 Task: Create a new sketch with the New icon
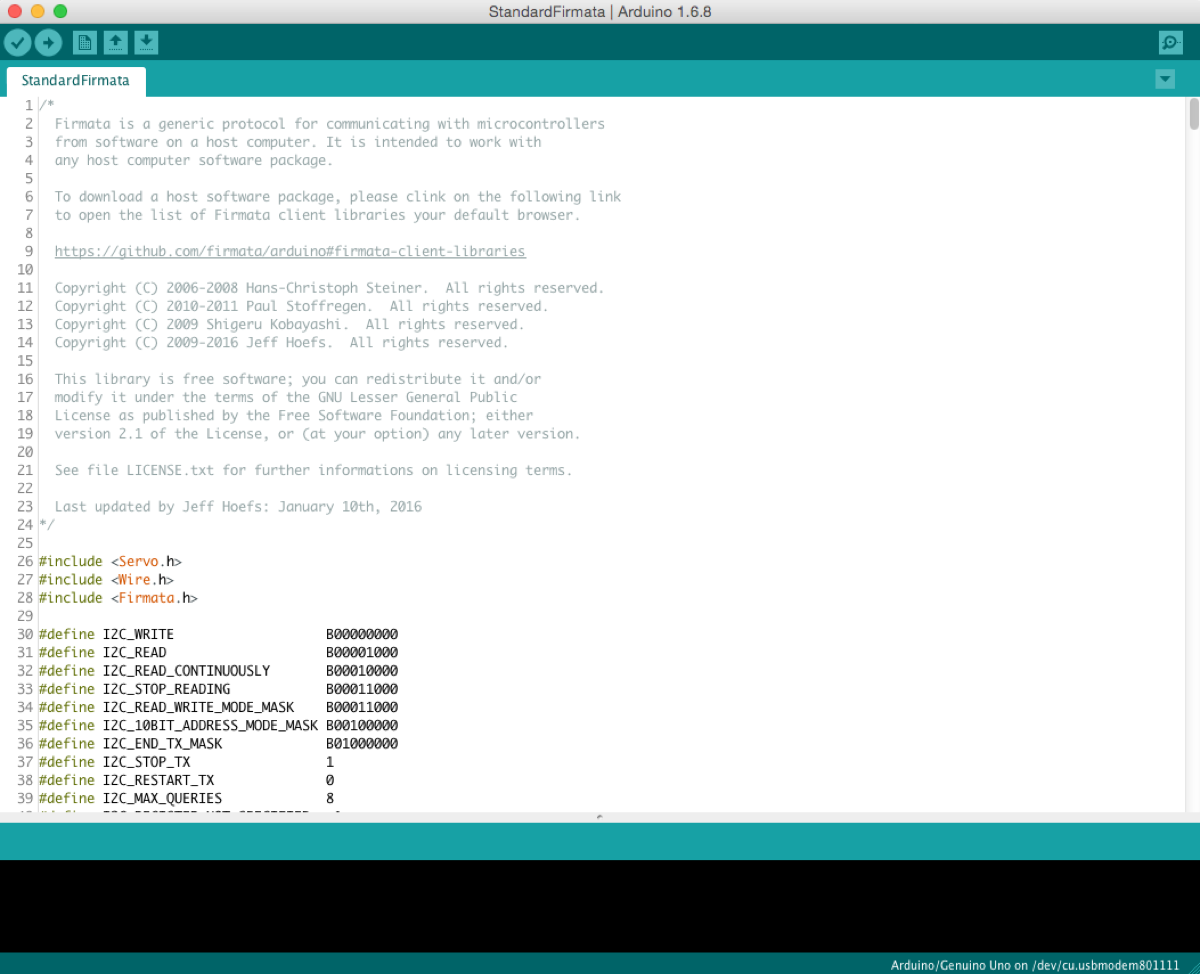click(x=85, y=42)
